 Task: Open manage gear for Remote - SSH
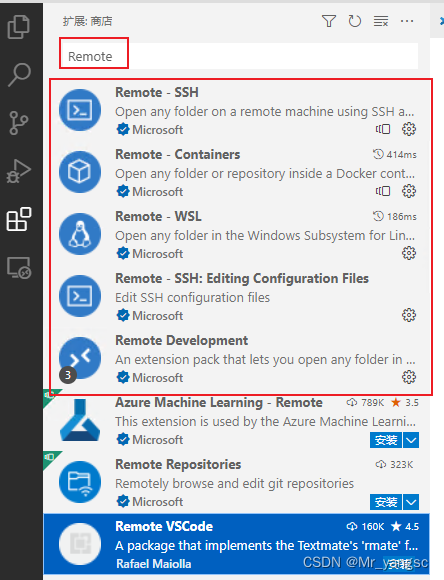coord(409,129)
